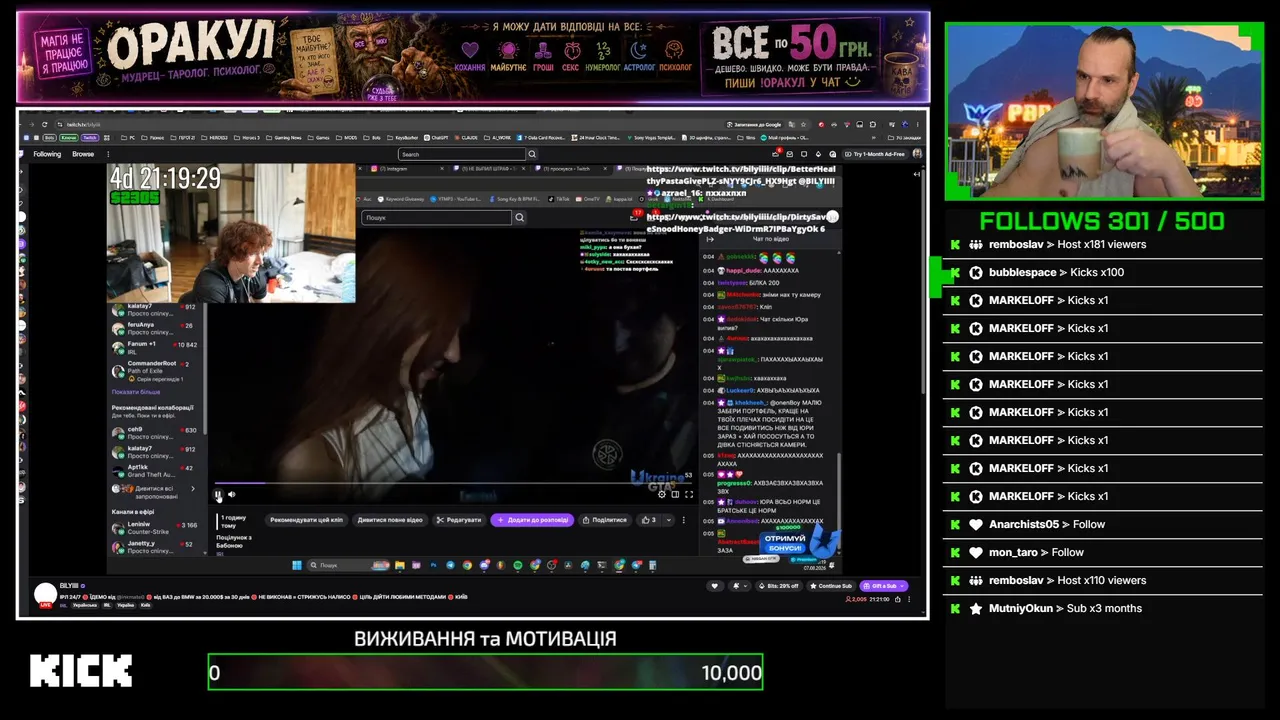Reload the browser page
1280x720 pixels.
(45, 124)
